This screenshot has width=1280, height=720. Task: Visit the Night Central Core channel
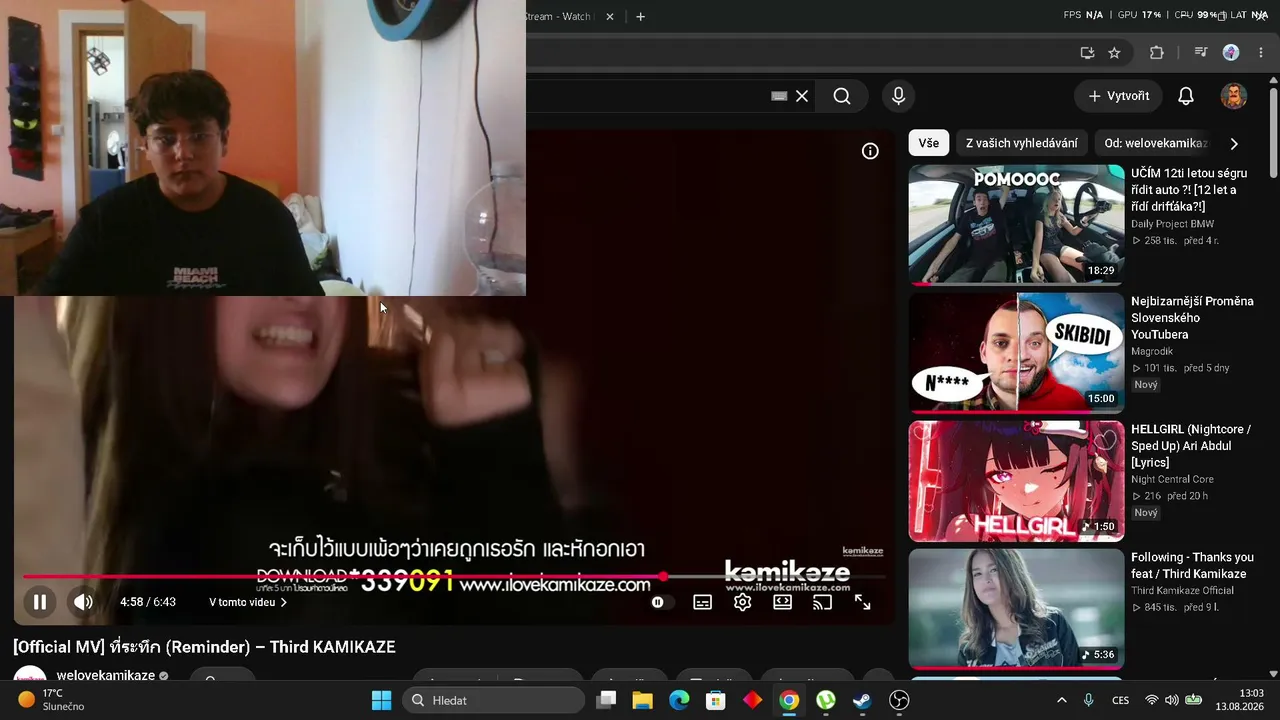(1172, 480)
